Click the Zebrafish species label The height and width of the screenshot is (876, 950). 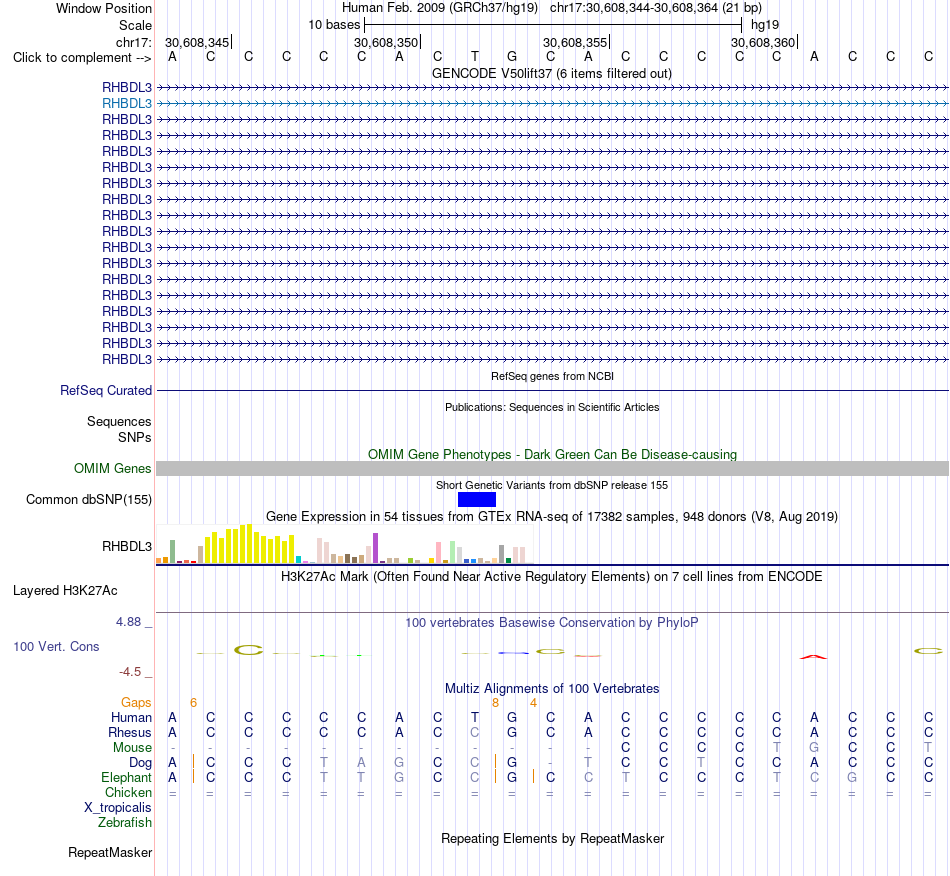point(125,823)
